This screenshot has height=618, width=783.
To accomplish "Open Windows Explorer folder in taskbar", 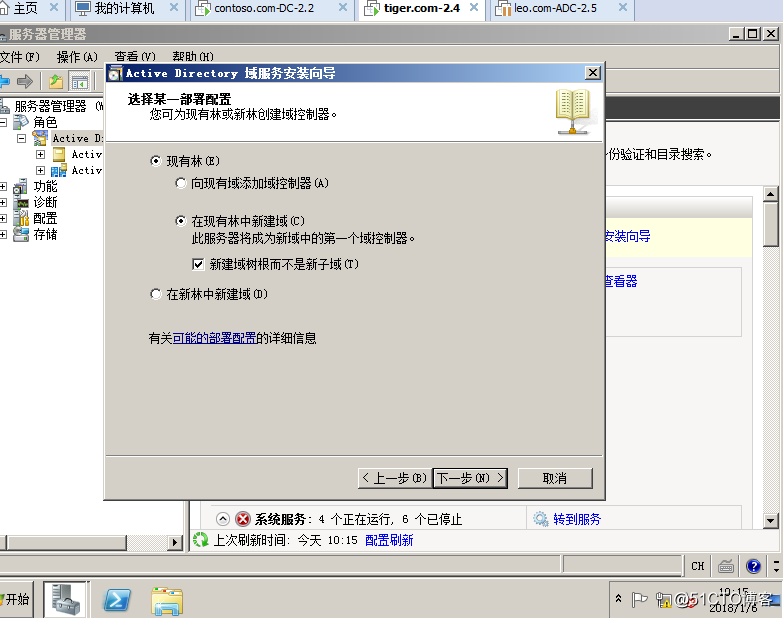I will click(167, 601).
